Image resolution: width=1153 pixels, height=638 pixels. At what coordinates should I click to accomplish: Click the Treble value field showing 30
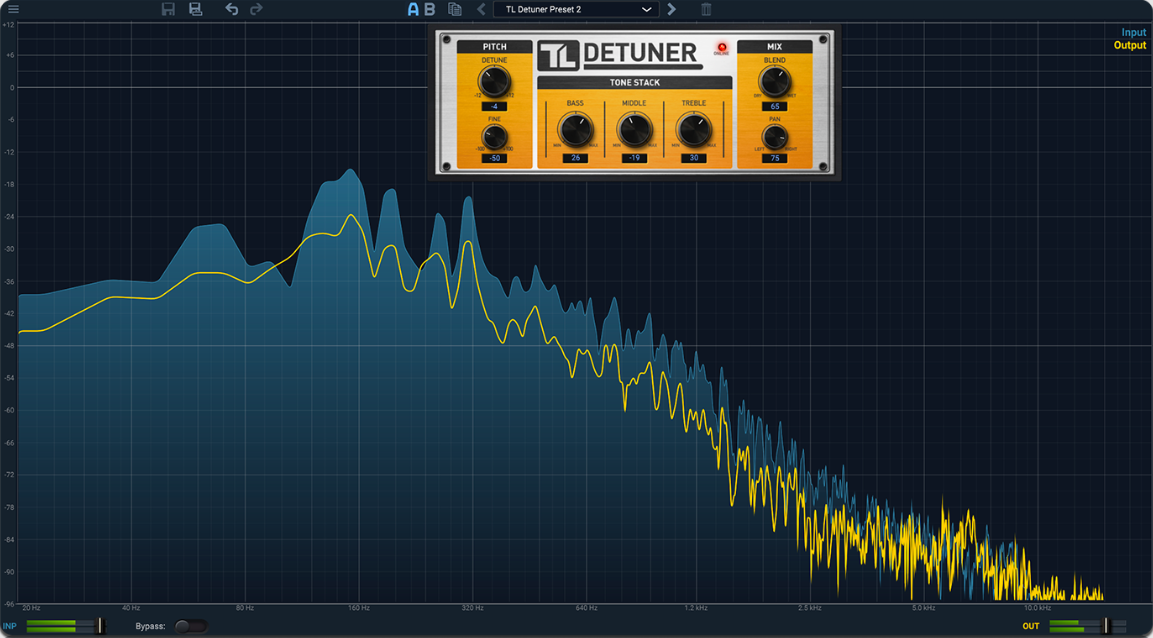[693, 158]
